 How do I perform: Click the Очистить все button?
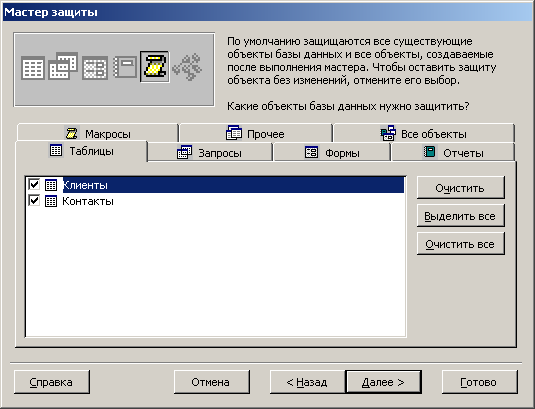point(460,244)
